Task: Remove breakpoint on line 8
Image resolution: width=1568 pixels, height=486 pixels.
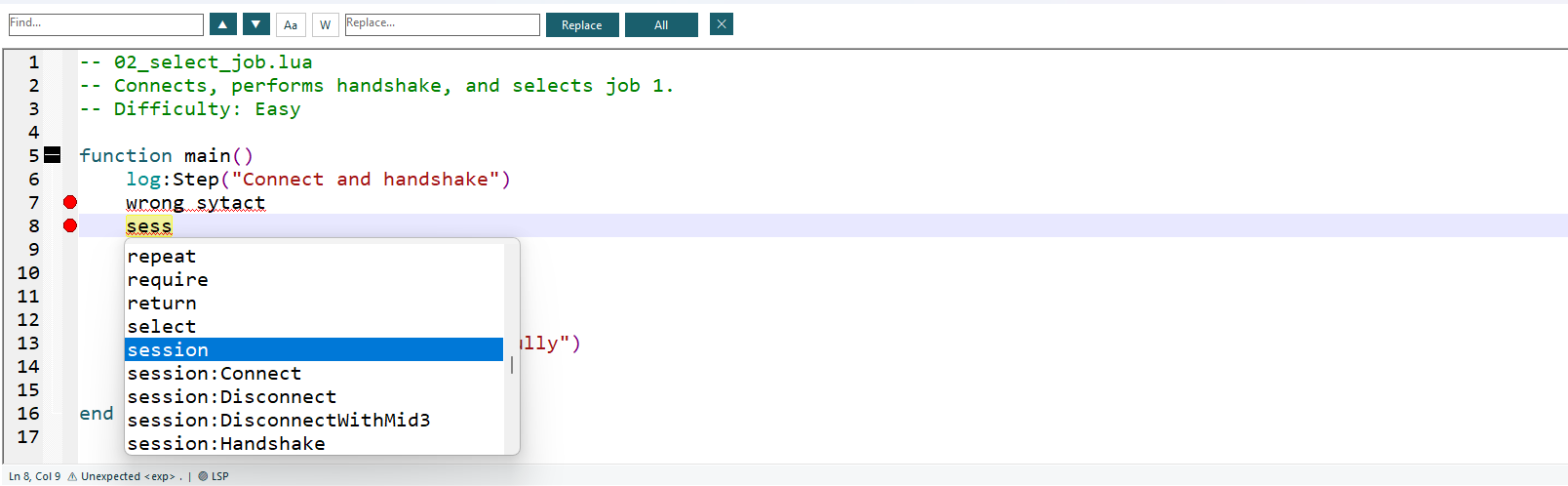Action: click(x=70, y=225)
